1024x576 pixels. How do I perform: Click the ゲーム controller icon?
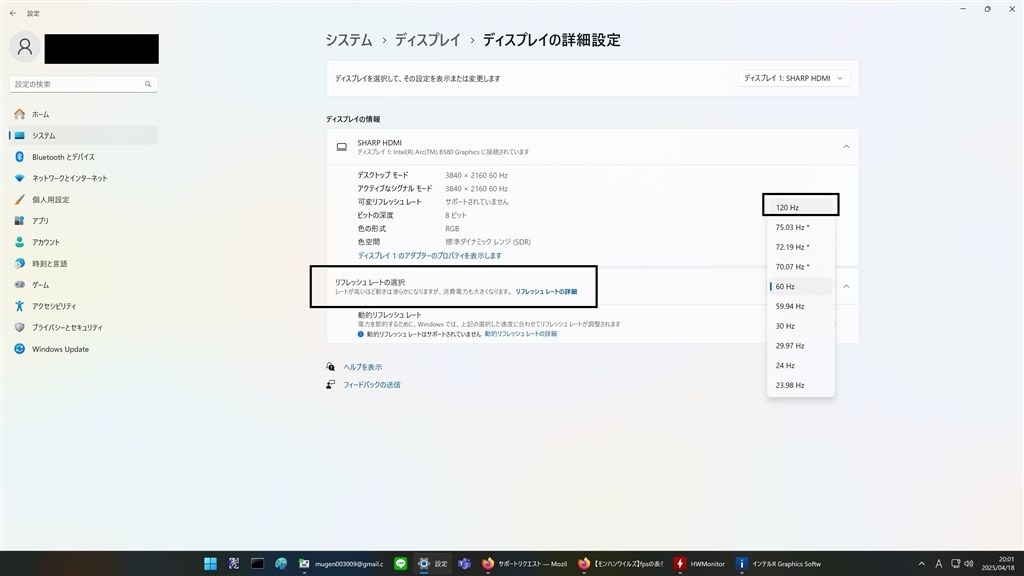(x=20, y=285)
